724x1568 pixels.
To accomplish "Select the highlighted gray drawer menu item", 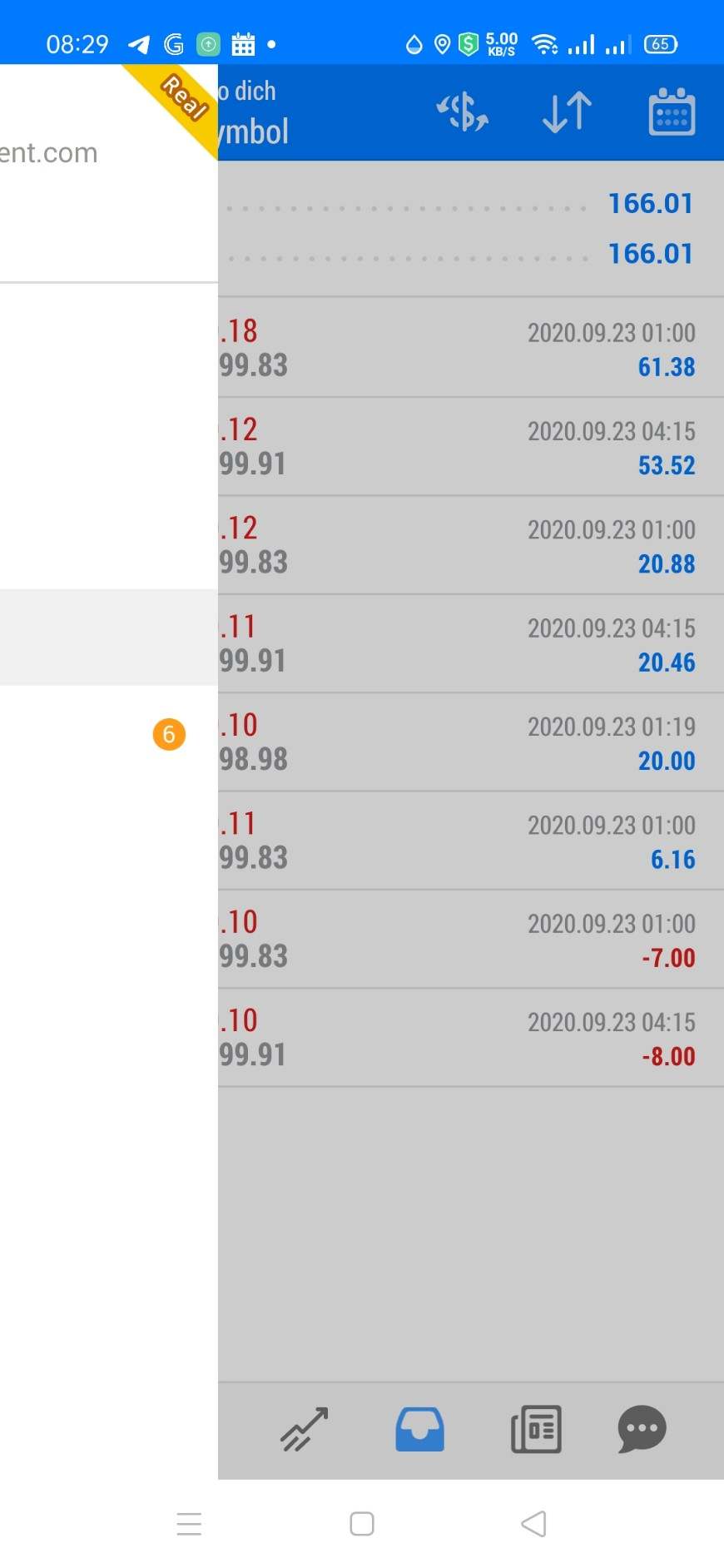I will pyautogui.click(x=108, y=637).
